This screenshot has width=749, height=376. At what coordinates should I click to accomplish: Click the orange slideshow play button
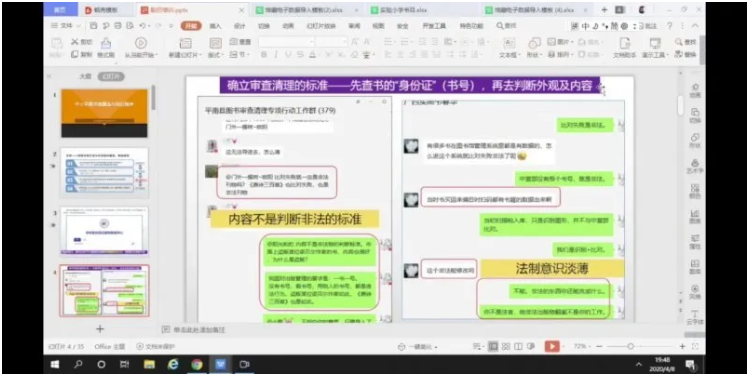[x=552, y=346]
